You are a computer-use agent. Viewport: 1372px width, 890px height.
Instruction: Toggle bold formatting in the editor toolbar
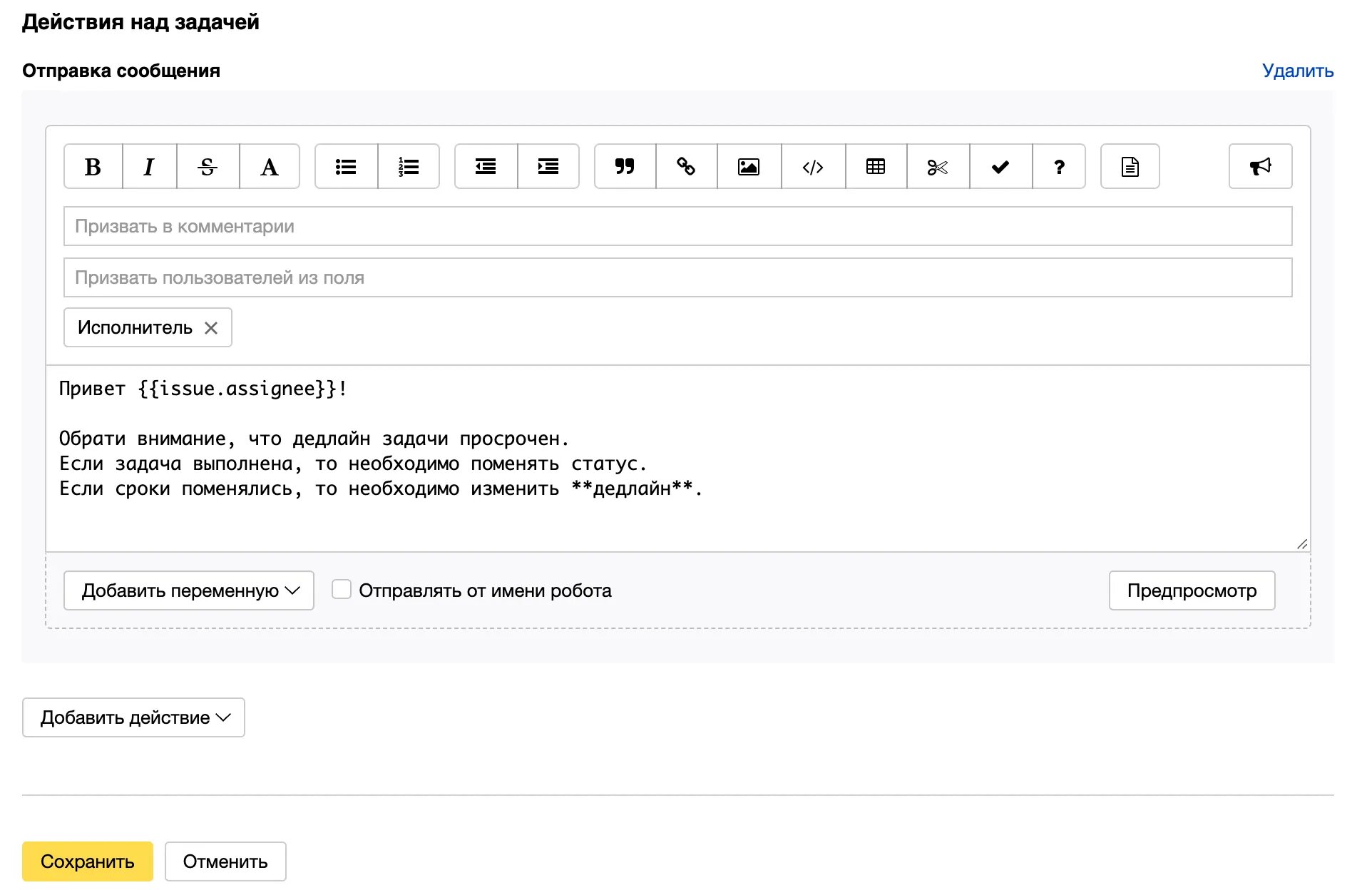pyautogui.click(x=93, y=167)
